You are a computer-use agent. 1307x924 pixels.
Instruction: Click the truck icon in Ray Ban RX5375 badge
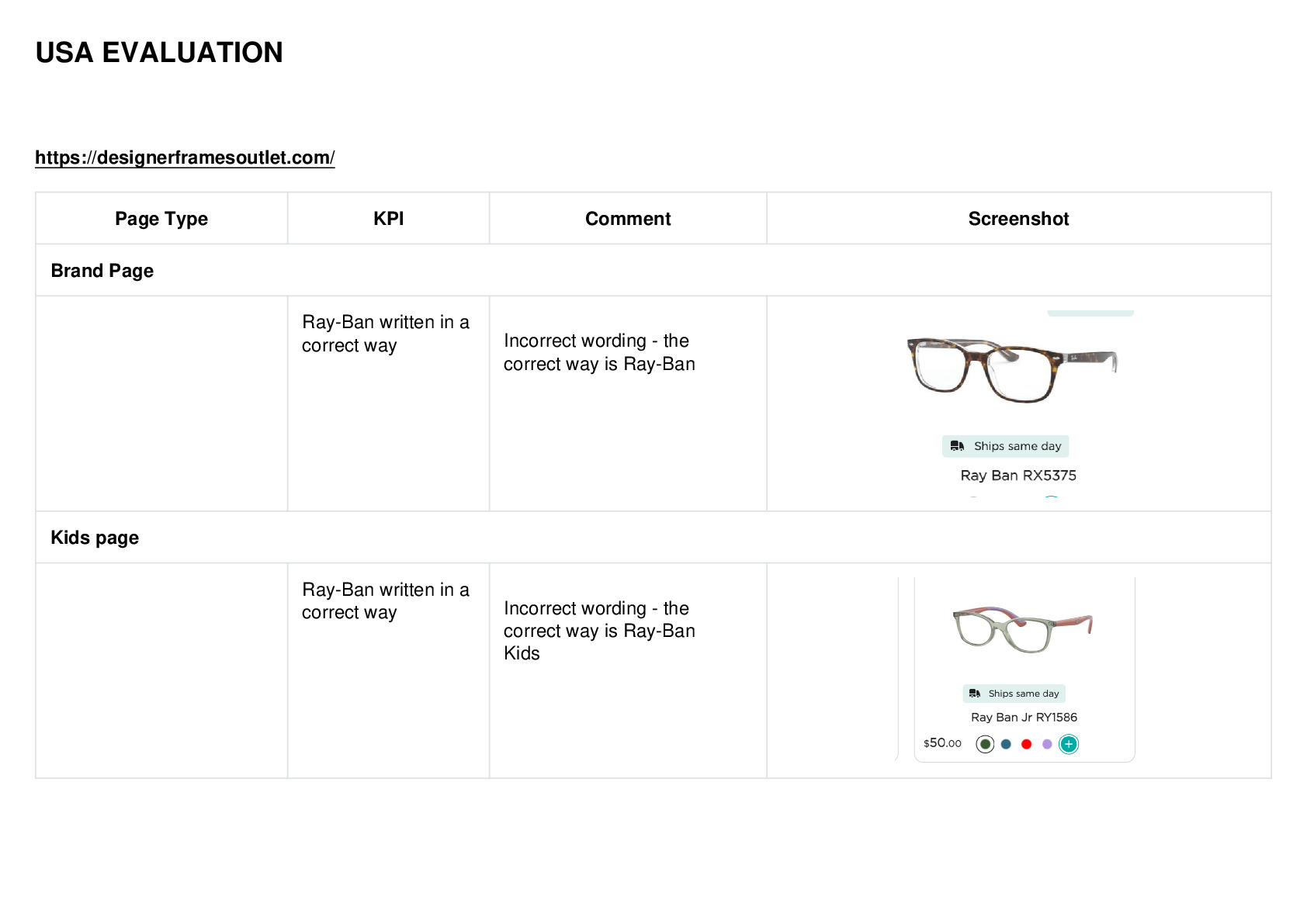click(957, 446)
